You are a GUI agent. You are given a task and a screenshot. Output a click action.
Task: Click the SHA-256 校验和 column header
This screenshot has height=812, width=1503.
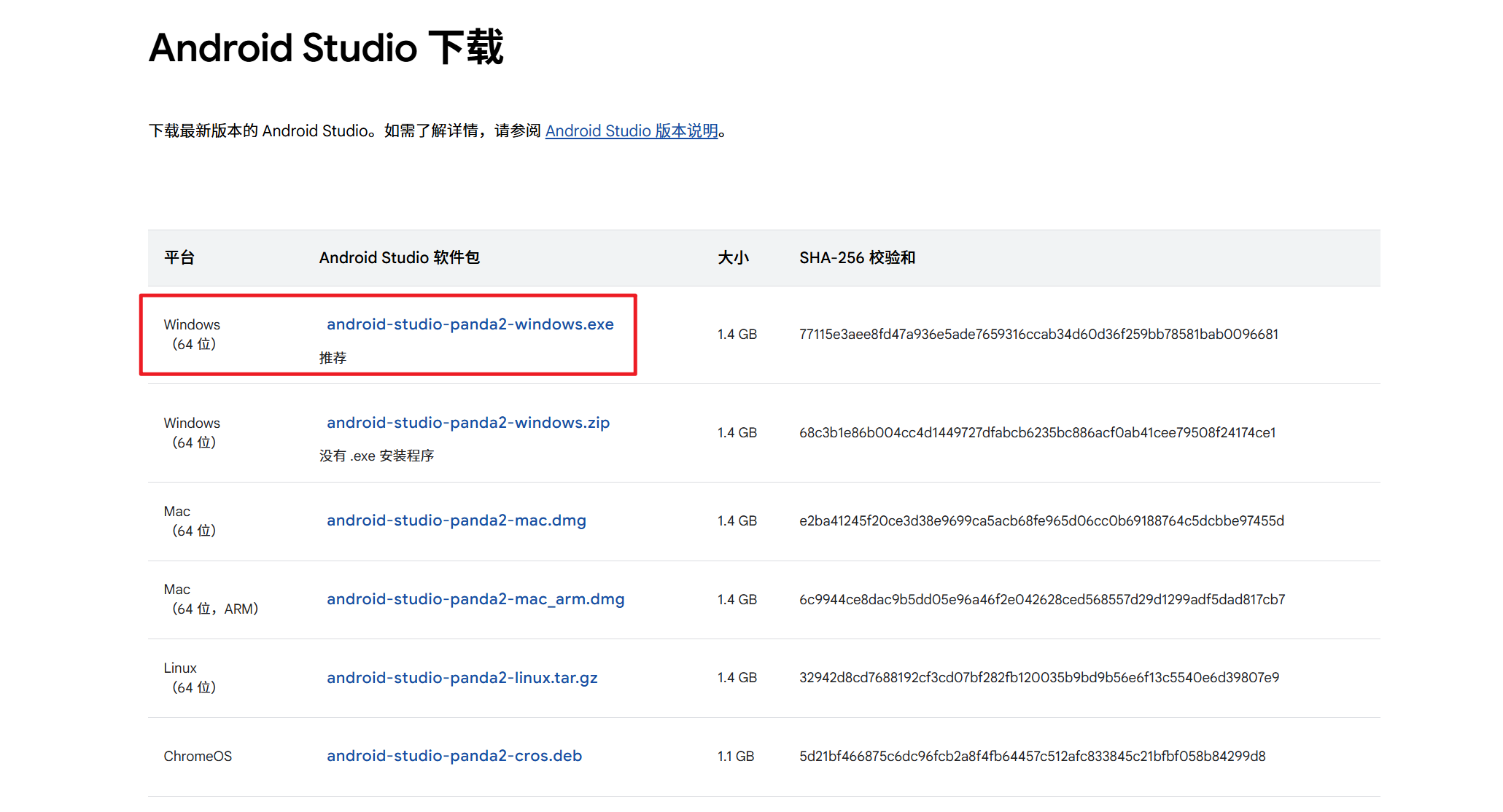tap(857, 258)
